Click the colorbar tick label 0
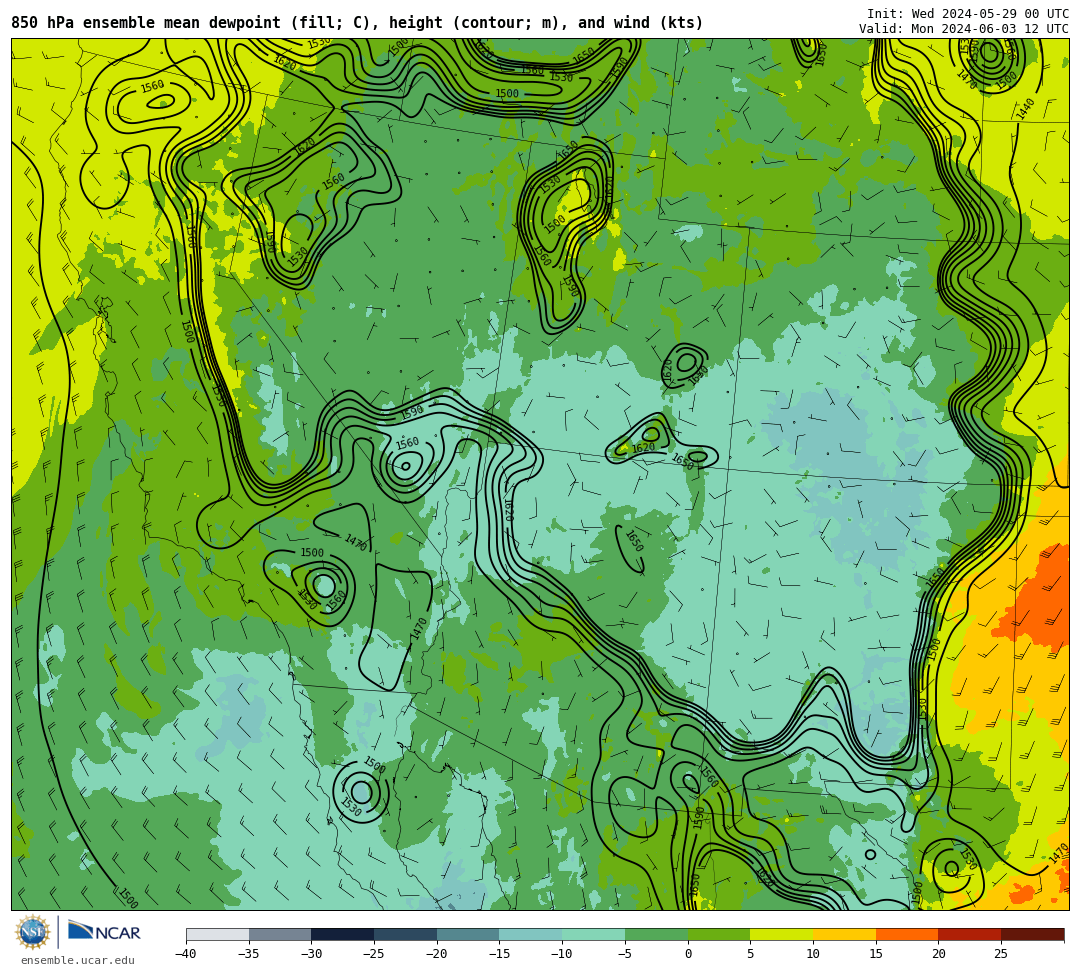Screen dimensions: 1080x973 687,954
